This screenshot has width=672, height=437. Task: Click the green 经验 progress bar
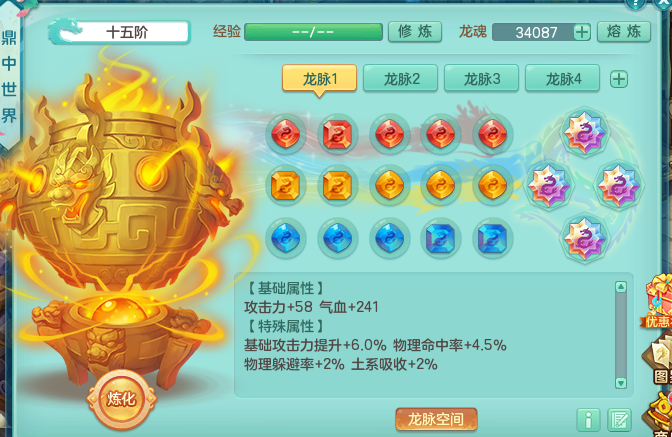[x=313, y=32]
